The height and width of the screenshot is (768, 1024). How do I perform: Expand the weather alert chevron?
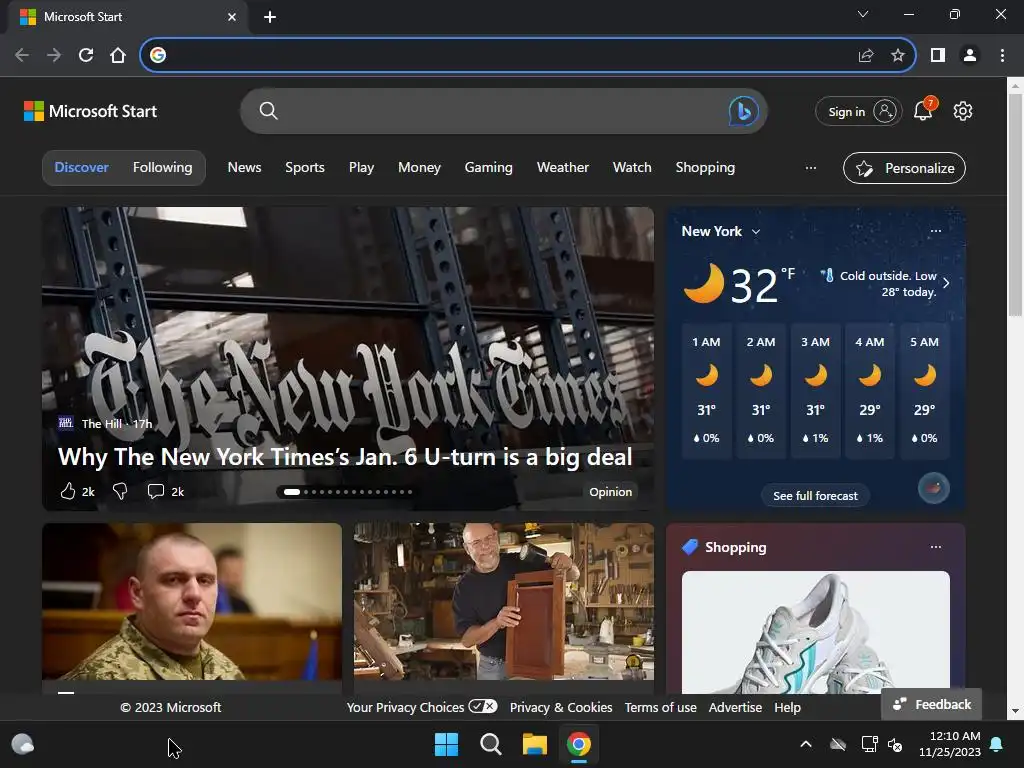click(x=946, y=283)
